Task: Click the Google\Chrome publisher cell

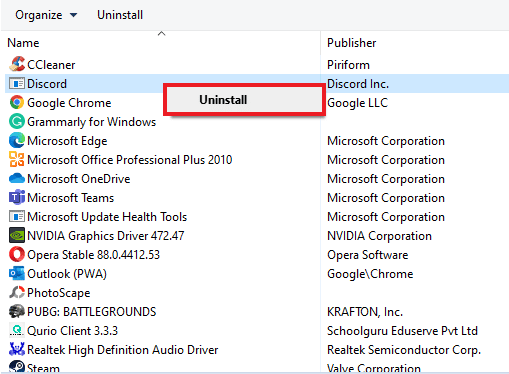Action: pos(370,274)
